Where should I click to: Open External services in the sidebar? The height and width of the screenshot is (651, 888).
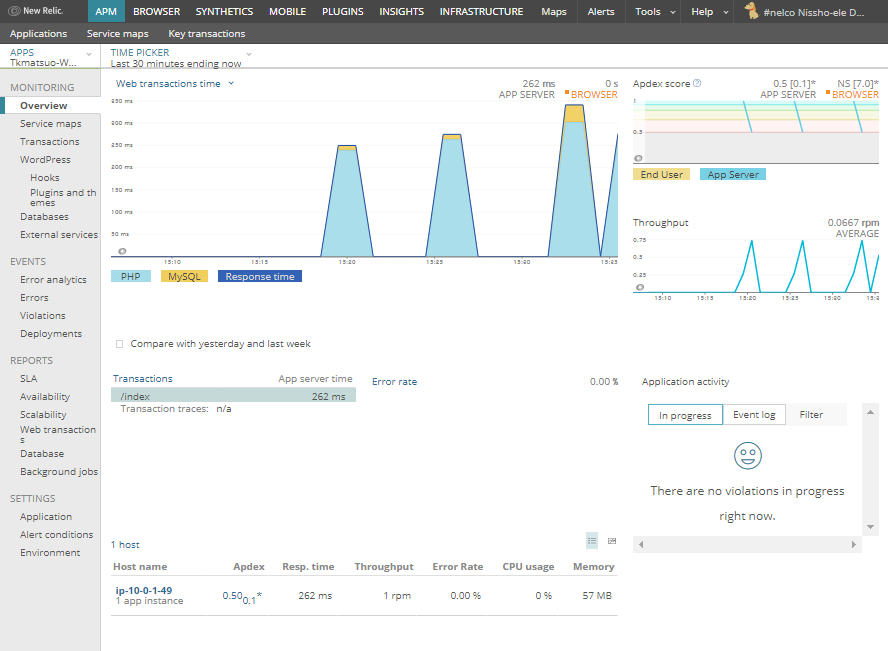click(x=59, y=235)
